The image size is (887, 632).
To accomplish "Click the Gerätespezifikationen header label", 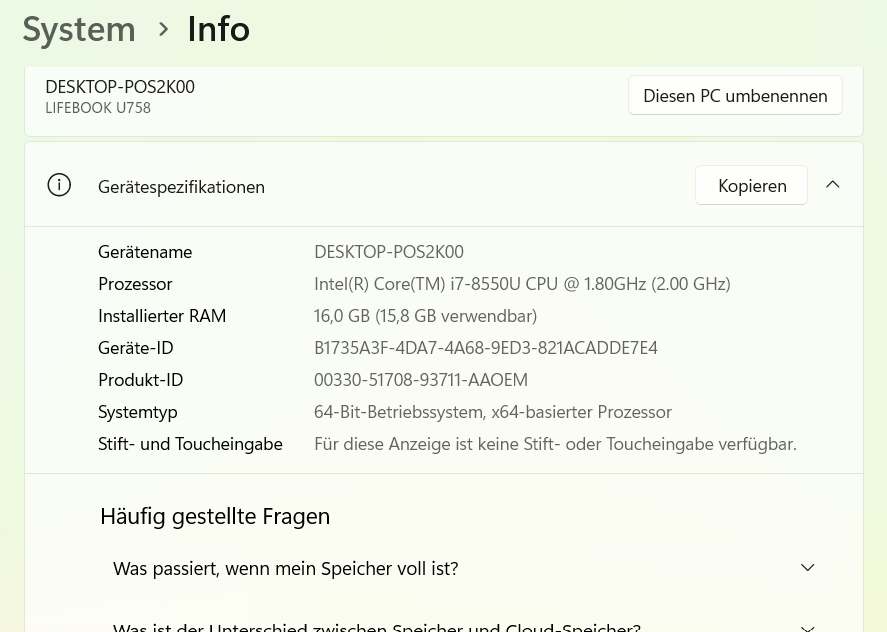I will coord(181,187).
